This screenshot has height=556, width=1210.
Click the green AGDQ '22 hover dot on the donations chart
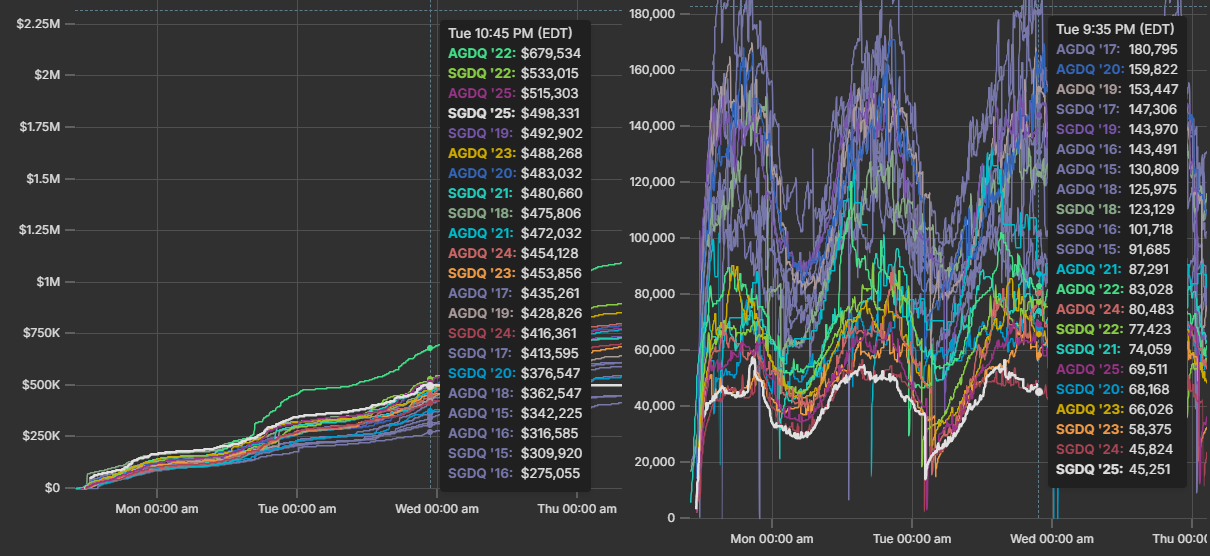tap(431, 348)
